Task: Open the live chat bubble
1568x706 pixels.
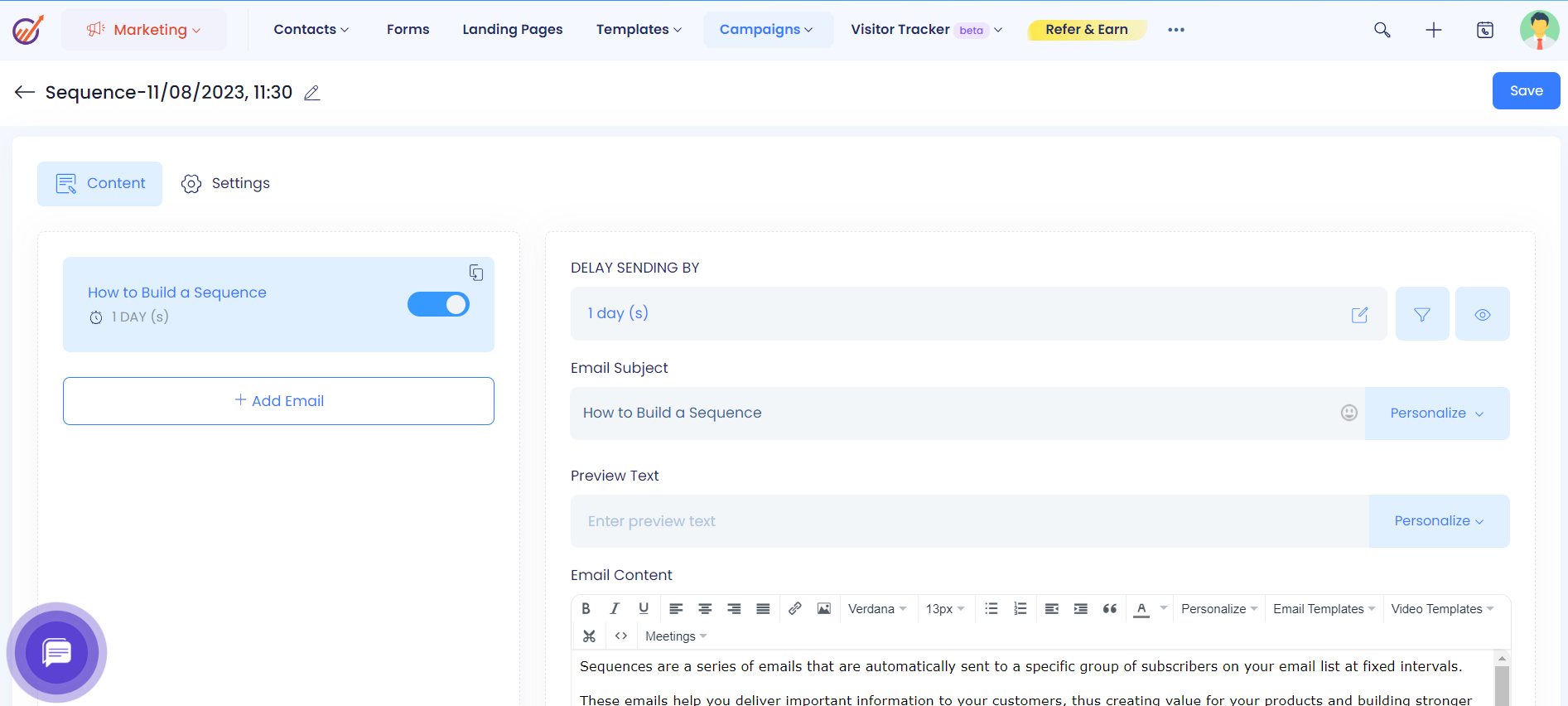Action: coord(56,653)
